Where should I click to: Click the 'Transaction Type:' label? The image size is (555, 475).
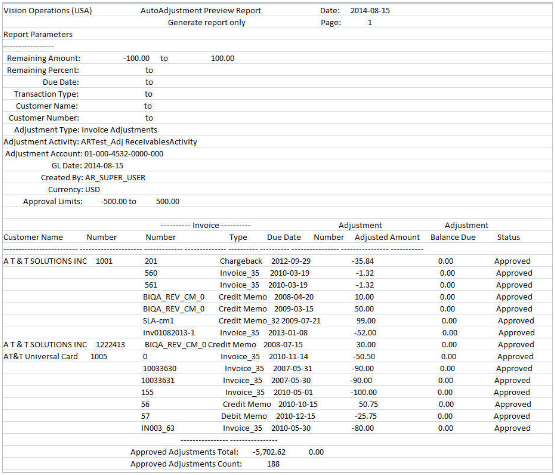click(46, 94)
